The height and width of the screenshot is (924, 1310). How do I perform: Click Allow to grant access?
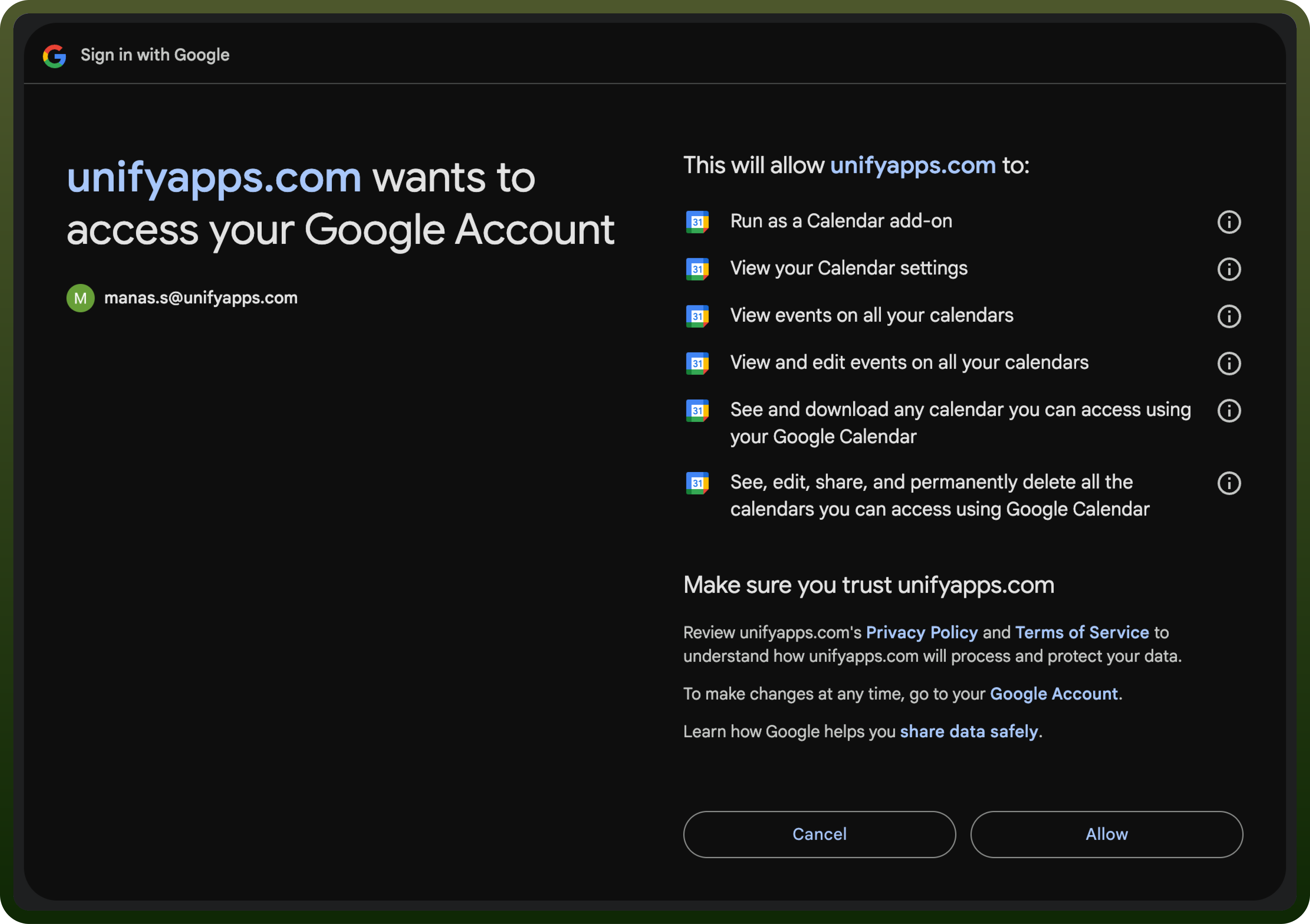tap(1106, 834)
